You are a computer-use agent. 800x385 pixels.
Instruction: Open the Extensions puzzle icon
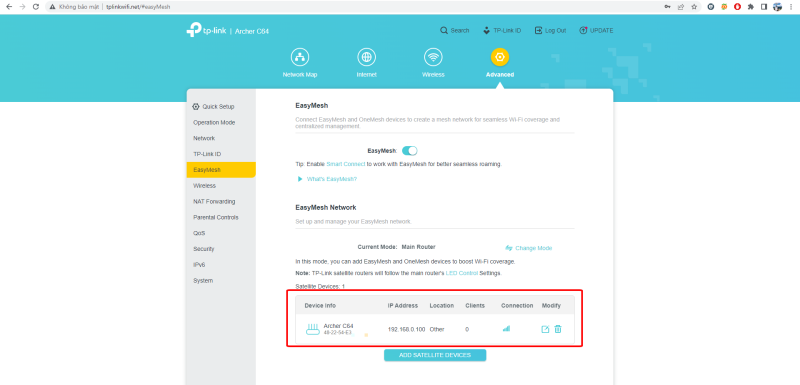(x=751, y=7)
